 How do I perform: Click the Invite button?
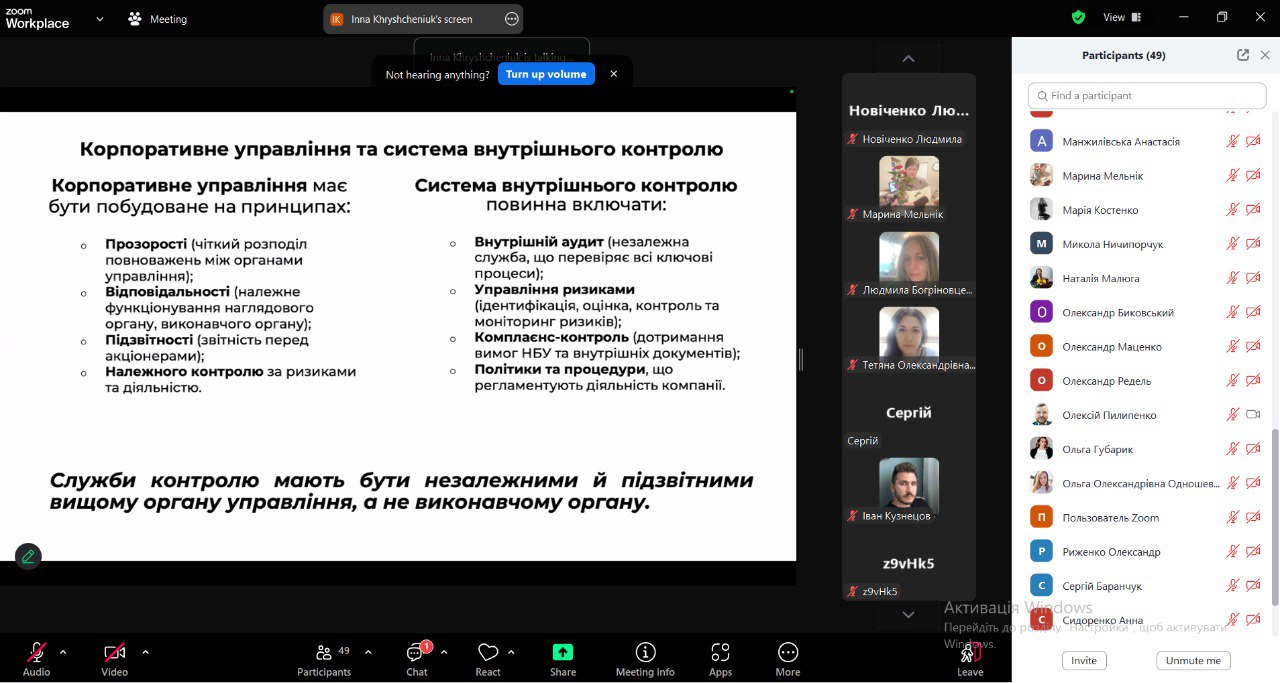tap(1084, 661)
